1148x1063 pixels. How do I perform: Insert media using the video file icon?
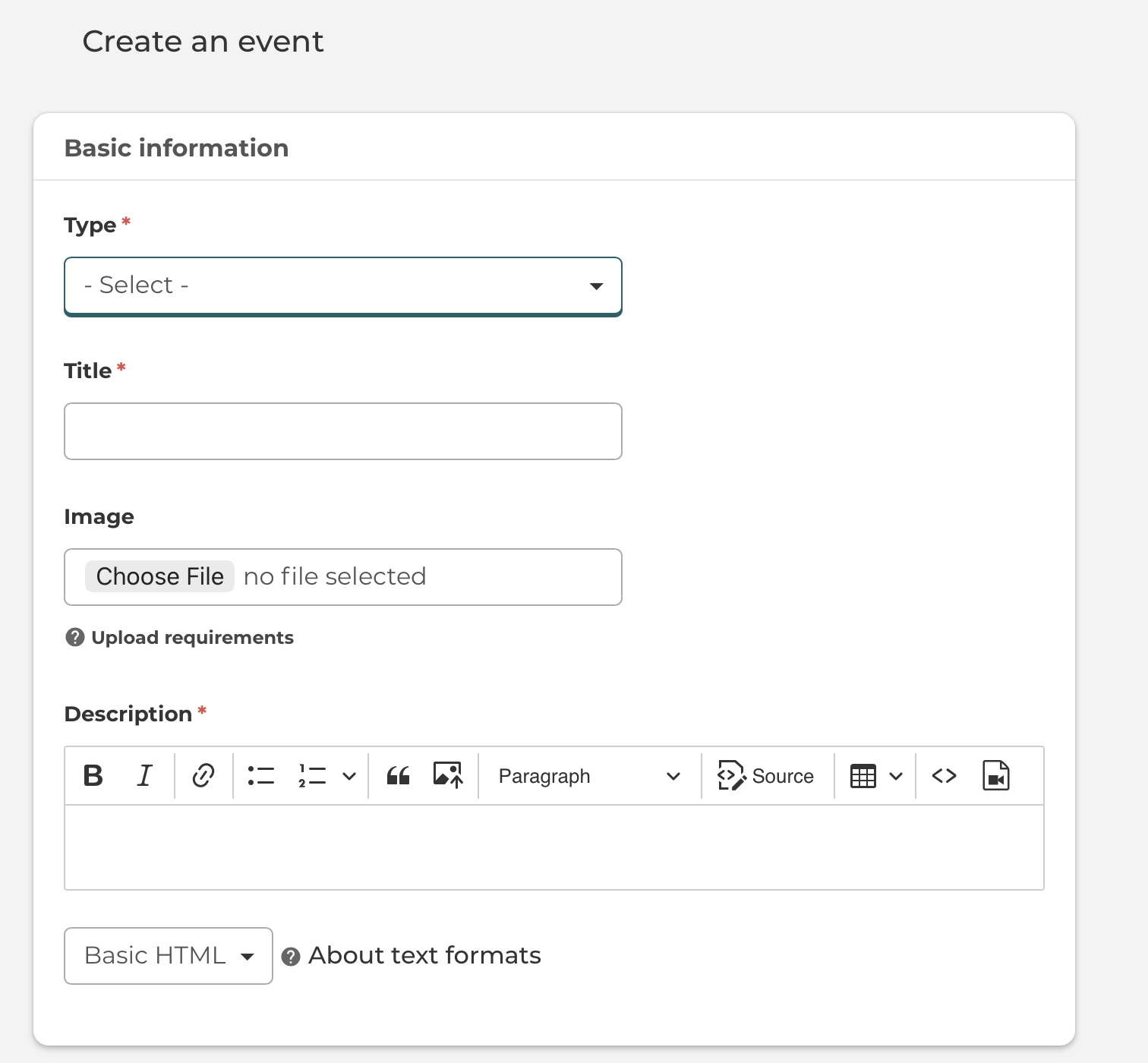(995, 776)
